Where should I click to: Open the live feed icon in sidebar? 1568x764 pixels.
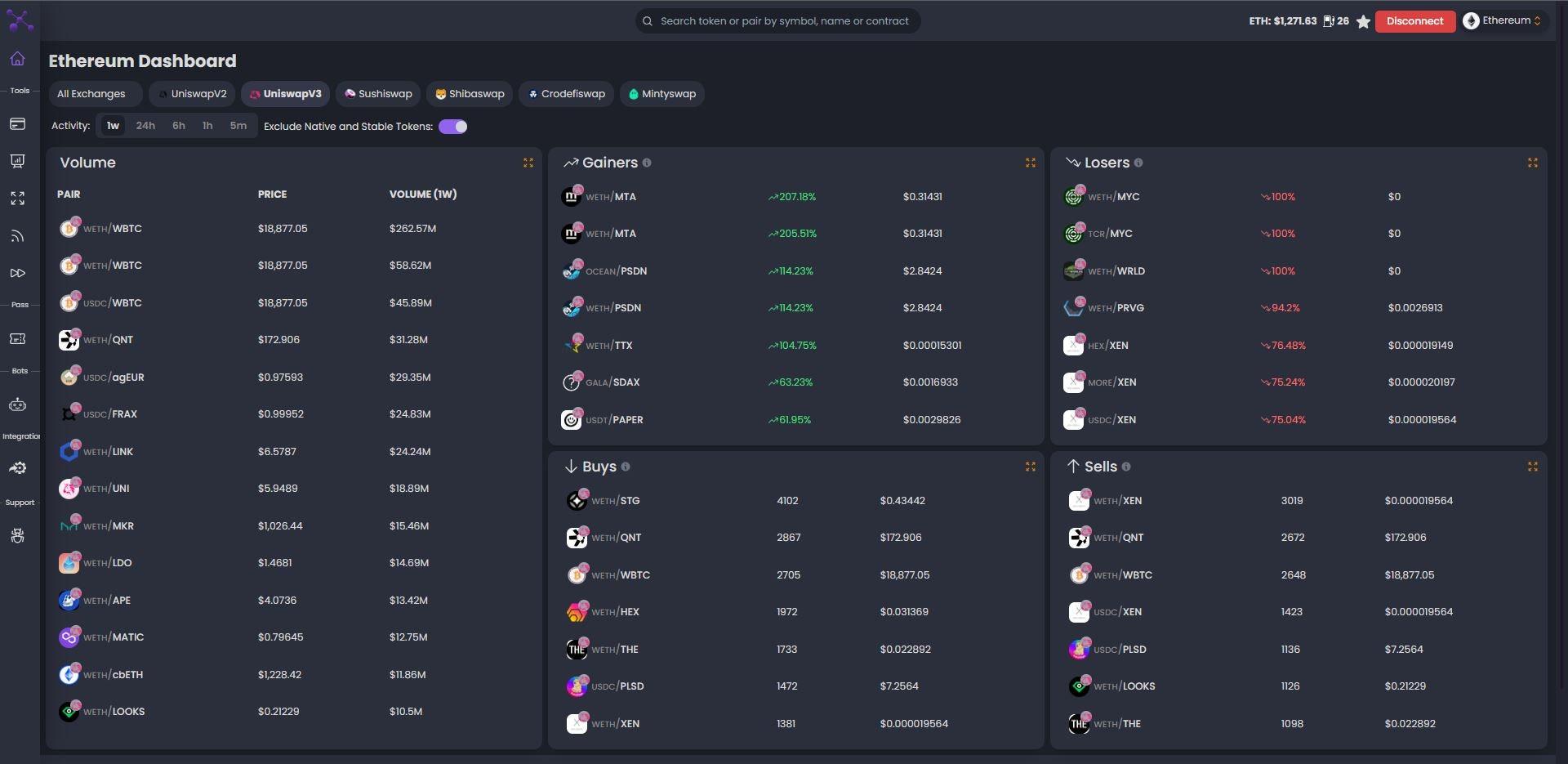click(x=18, y=236)
